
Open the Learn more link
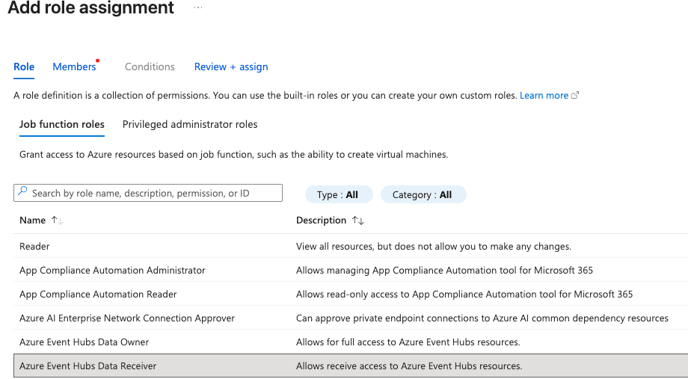click(x=544, y=95)
